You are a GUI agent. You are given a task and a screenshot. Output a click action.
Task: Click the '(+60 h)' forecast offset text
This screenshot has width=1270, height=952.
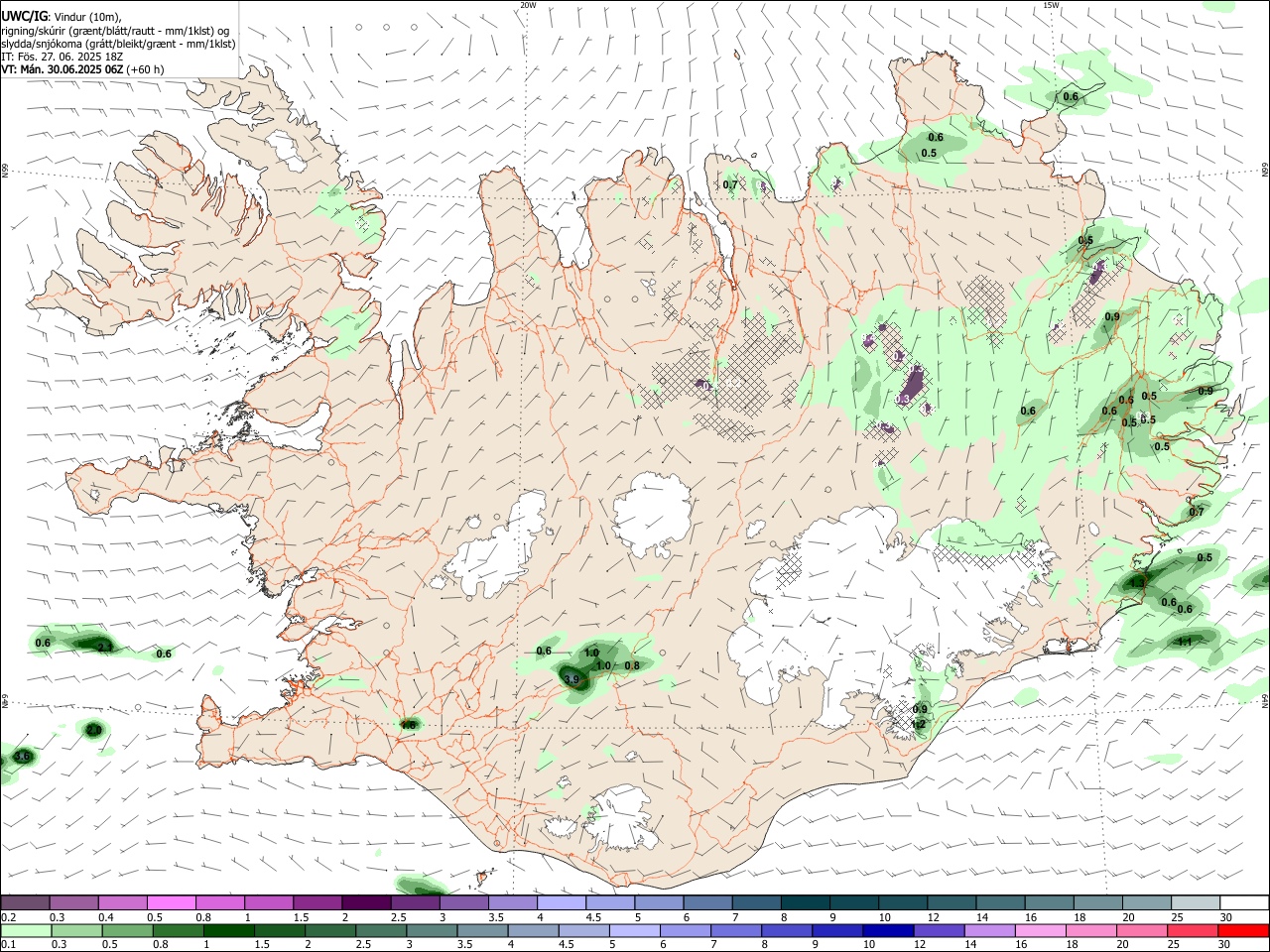[146, 69]
